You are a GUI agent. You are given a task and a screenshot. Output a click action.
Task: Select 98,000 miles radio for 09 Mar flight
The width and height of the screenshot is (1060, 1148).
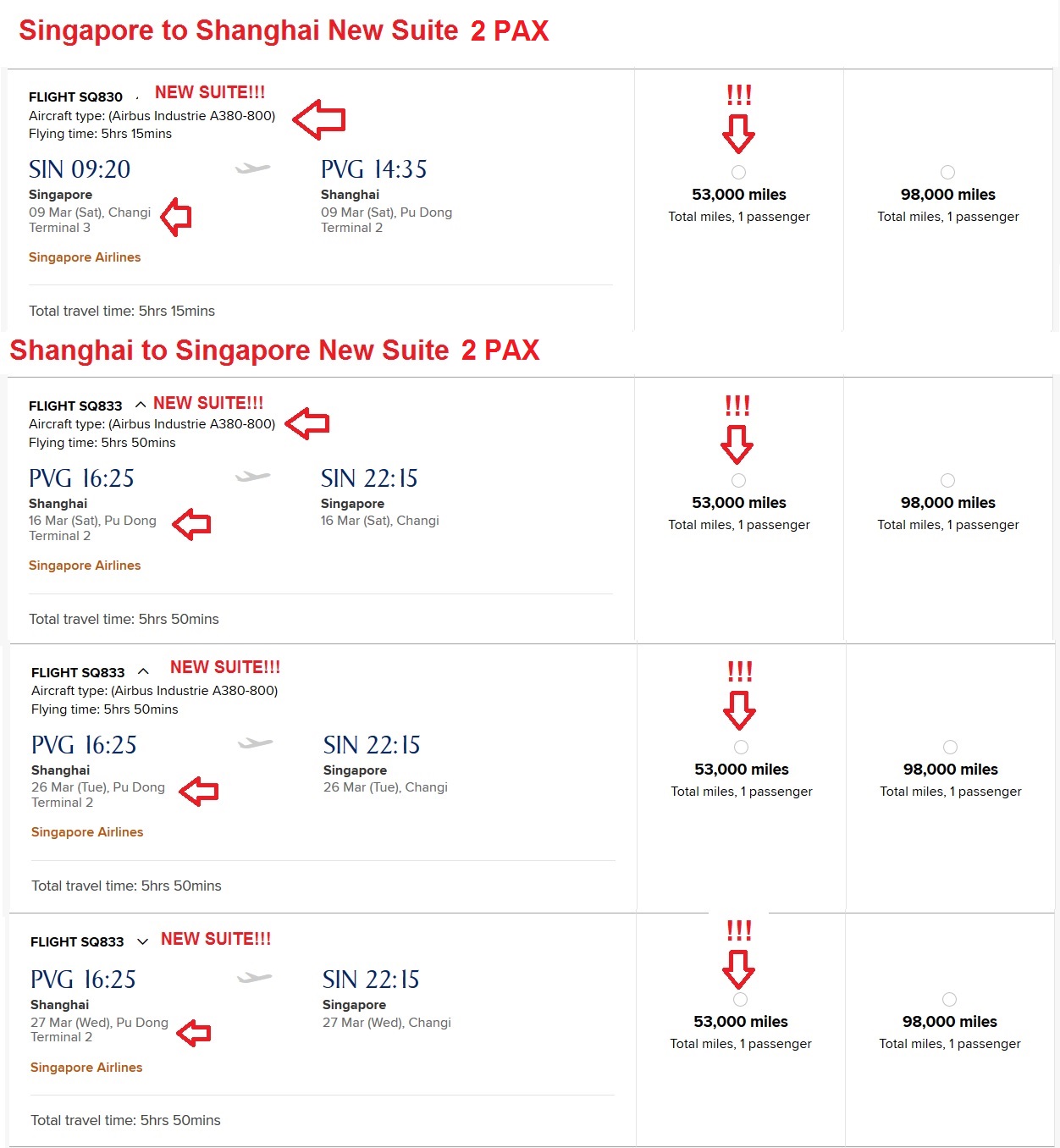point(948,173)
